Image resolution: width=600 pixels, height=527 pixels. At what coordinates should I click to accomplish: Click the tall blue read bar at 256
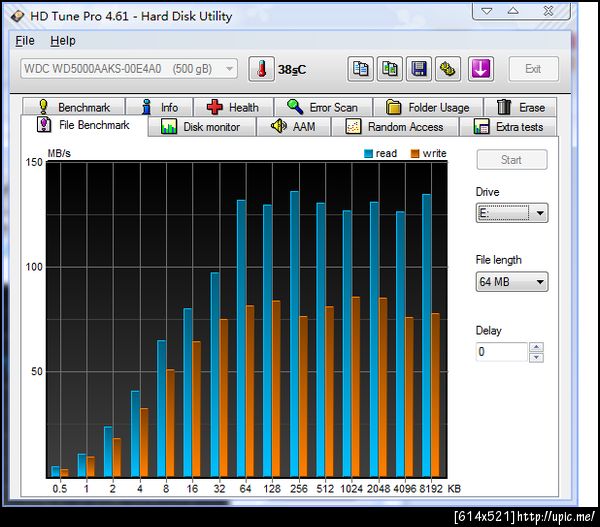(294, 334)
